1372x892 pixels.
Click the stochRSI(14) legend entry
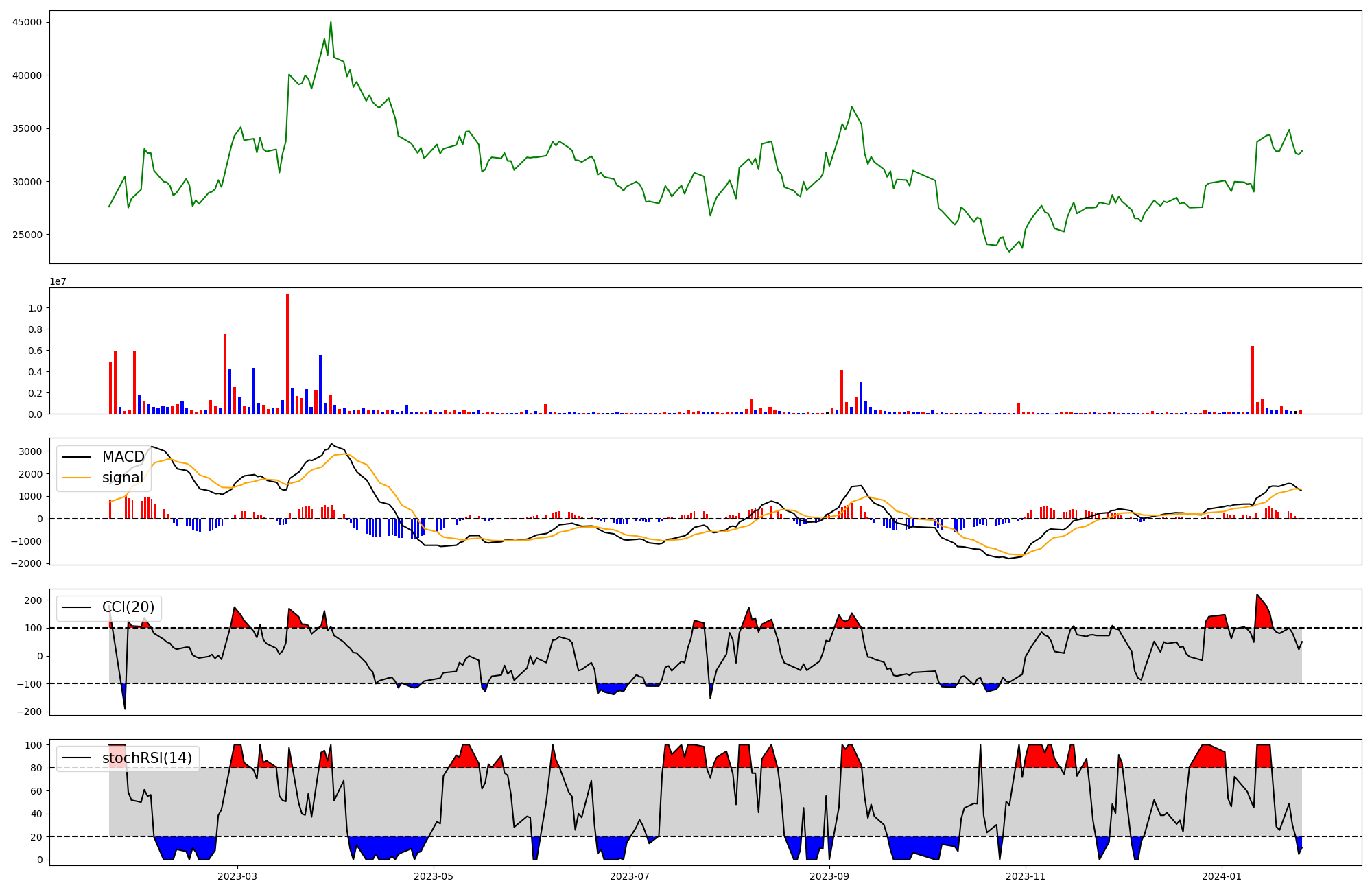pos(147,758)
